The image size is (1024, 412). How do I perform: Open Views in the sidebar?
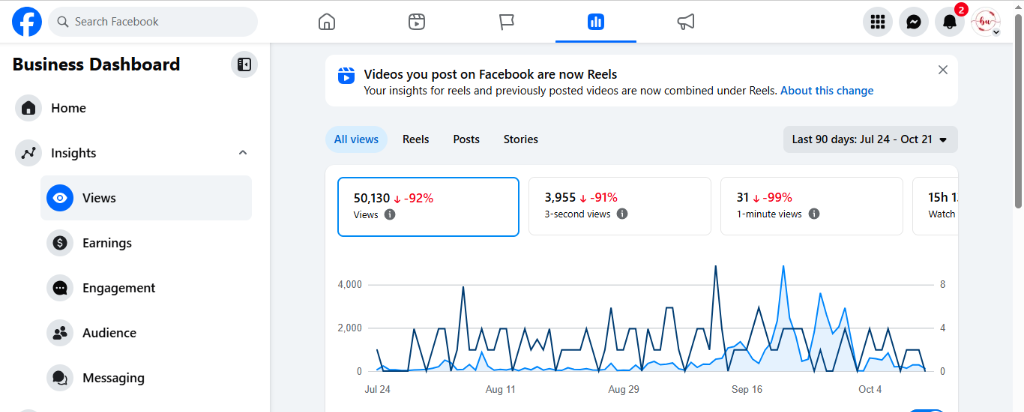tap(146, 198)
